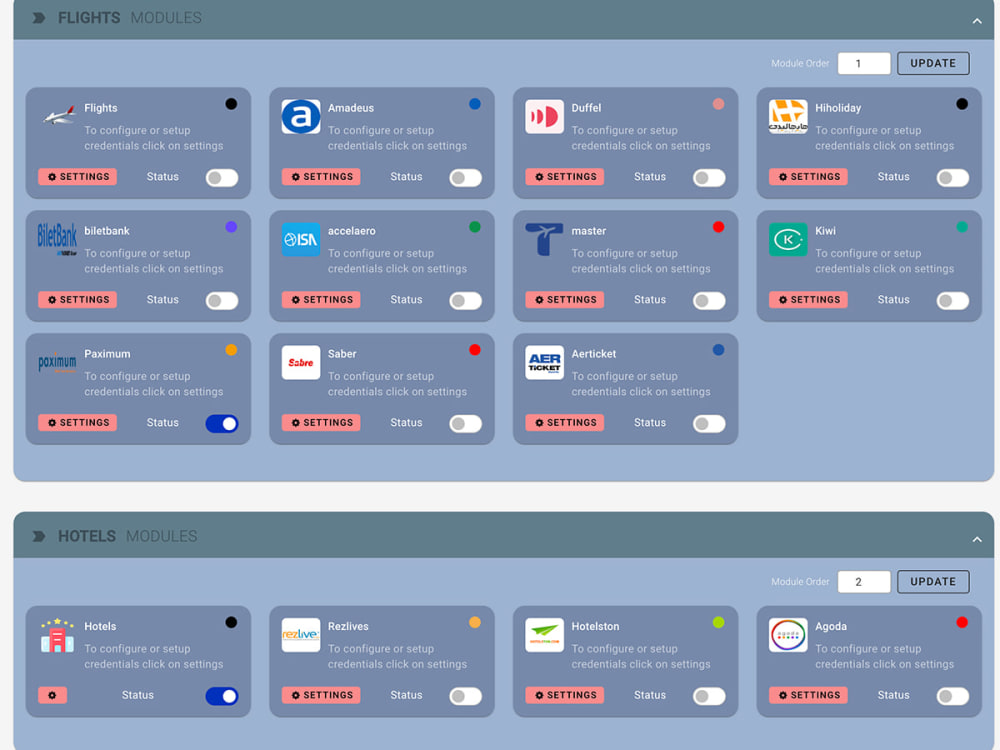1000x750 pixels.
Task: Click the Amadeus logo icon
Action: (301, 116)
